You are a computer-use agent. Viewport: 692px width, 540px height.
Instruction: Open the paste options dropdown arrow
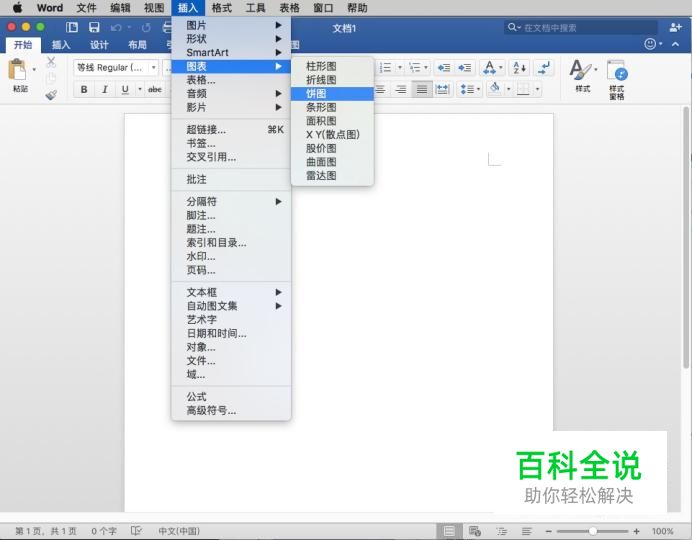coord(34,70)
